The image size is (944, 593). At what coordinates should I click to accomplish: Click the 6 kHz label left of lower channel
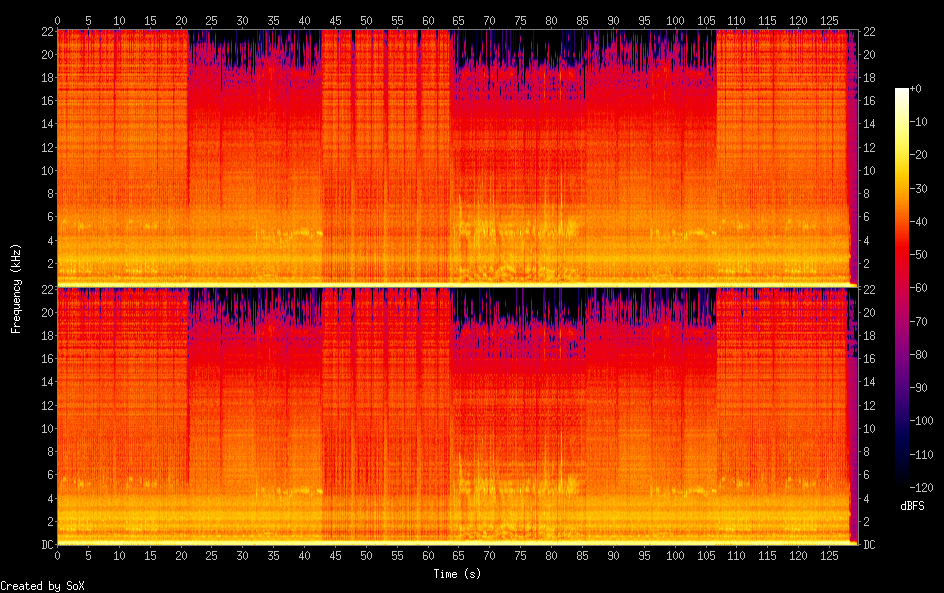coord(47,475)
